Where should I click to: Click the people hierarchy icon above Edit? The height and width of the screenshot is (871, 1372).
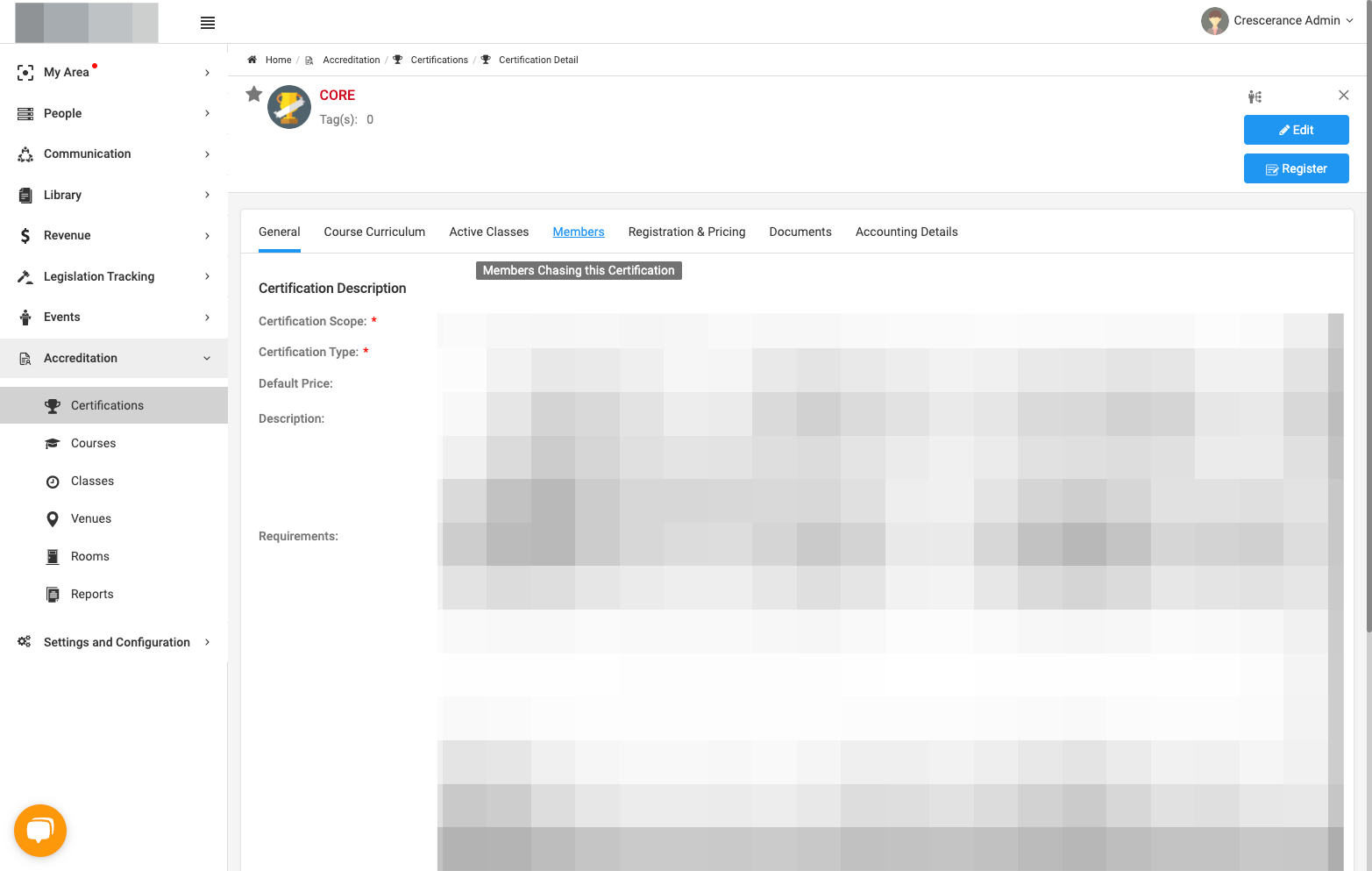coord(1255,96)
